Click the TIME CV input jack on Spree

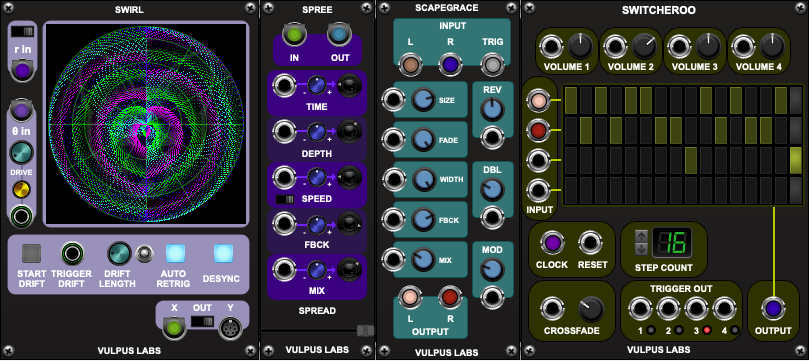tap(283, 86)
